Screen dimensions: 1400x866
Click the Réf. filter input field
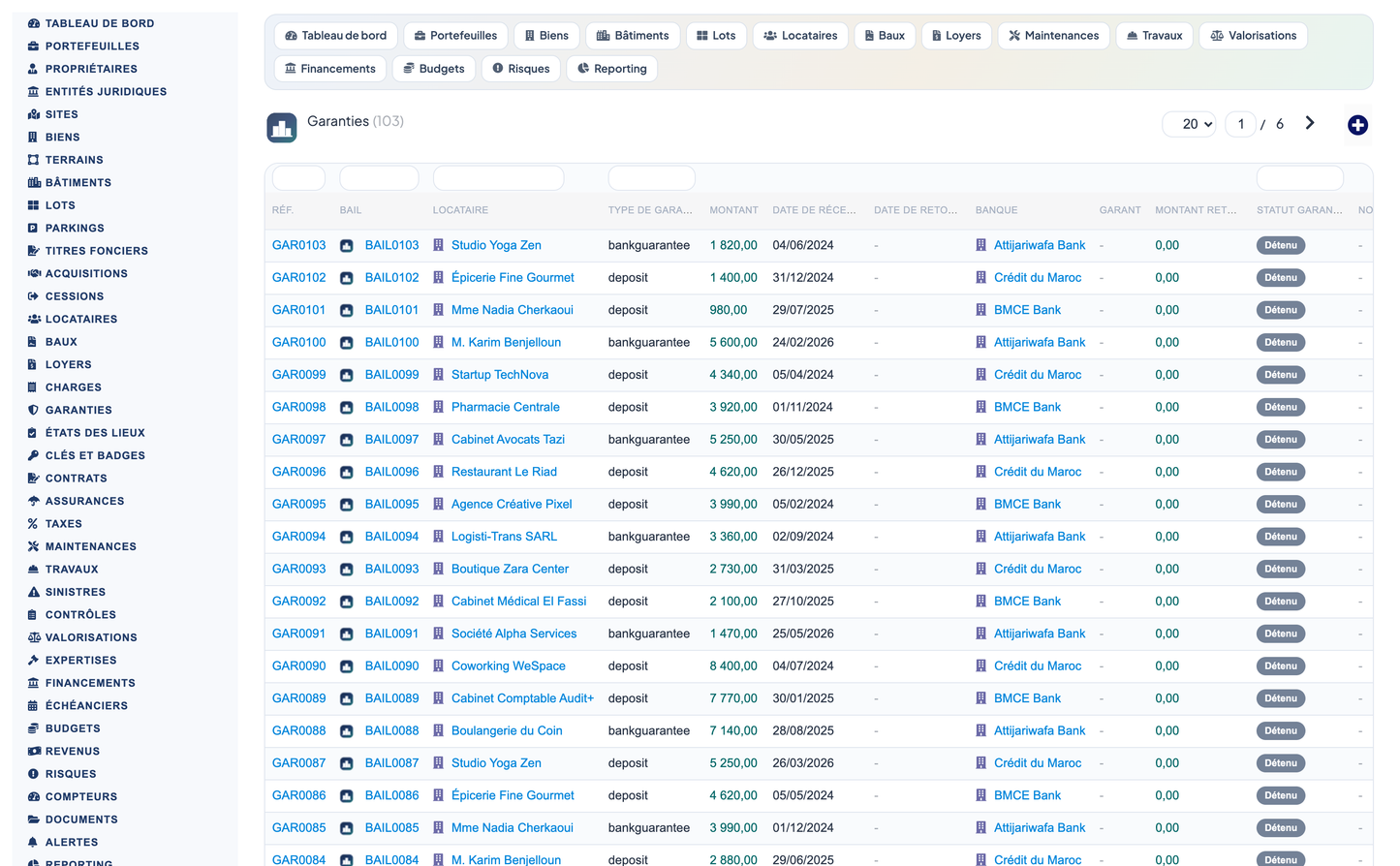(x=298, y=178)
